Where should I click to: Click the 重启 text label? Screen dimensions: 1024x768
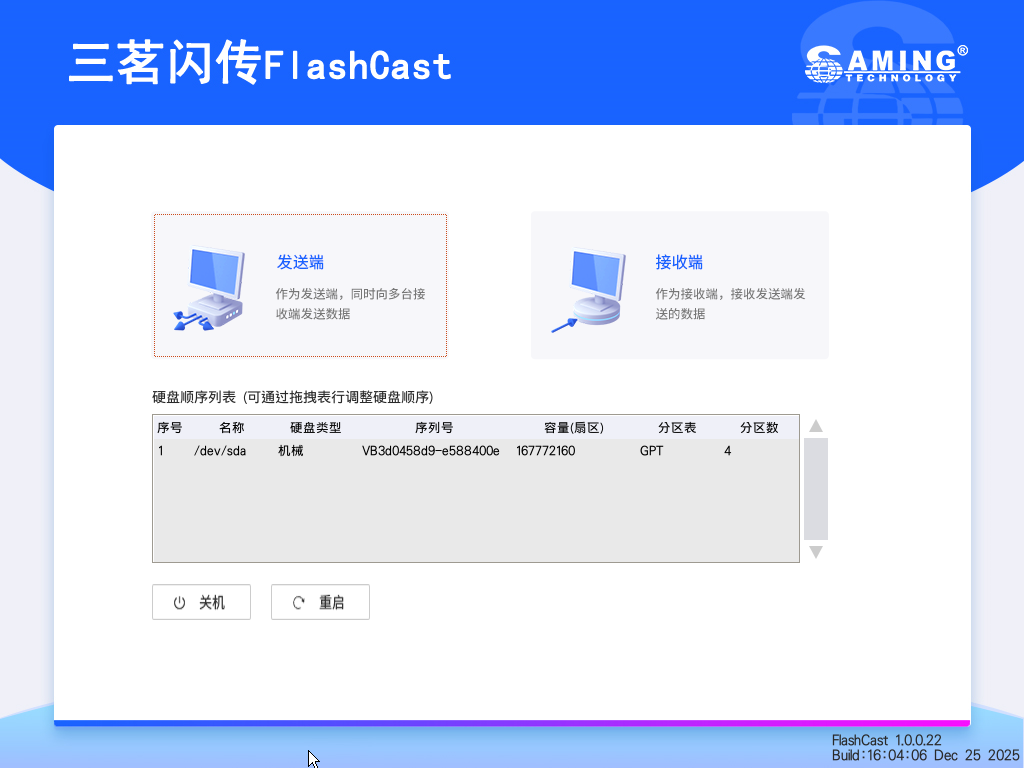click(x=331, y=603)
